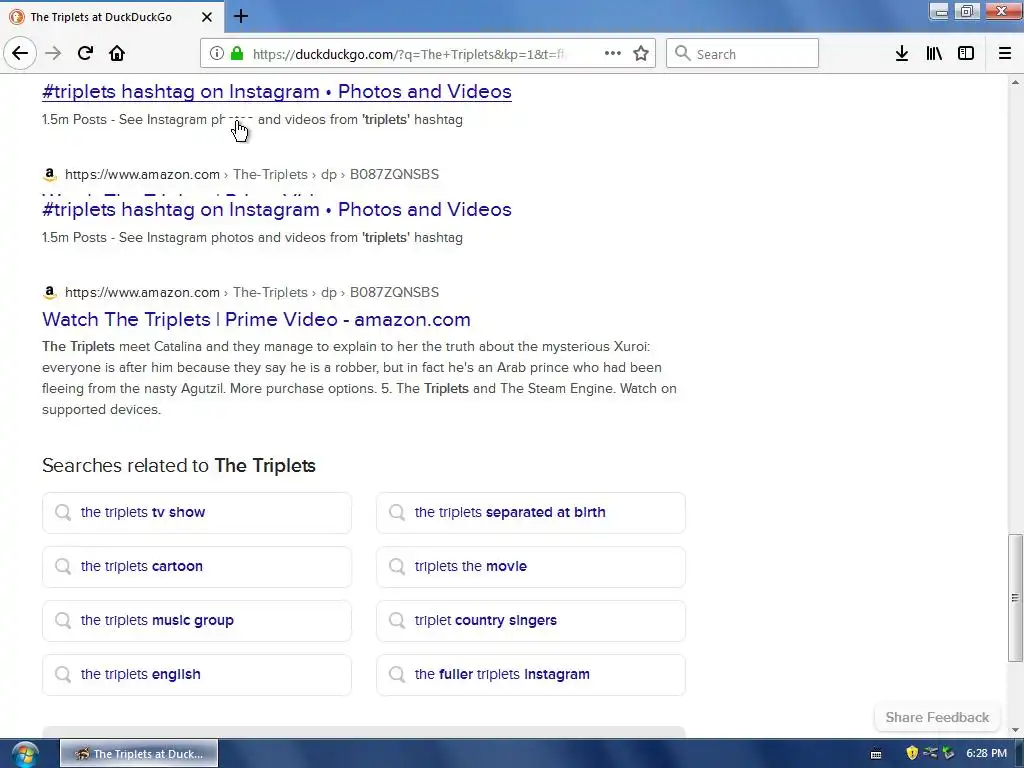Click the on-screen keyboard tray icon
The height and width of the screenshot is (768, 1024).
click(x=876, y=754)
